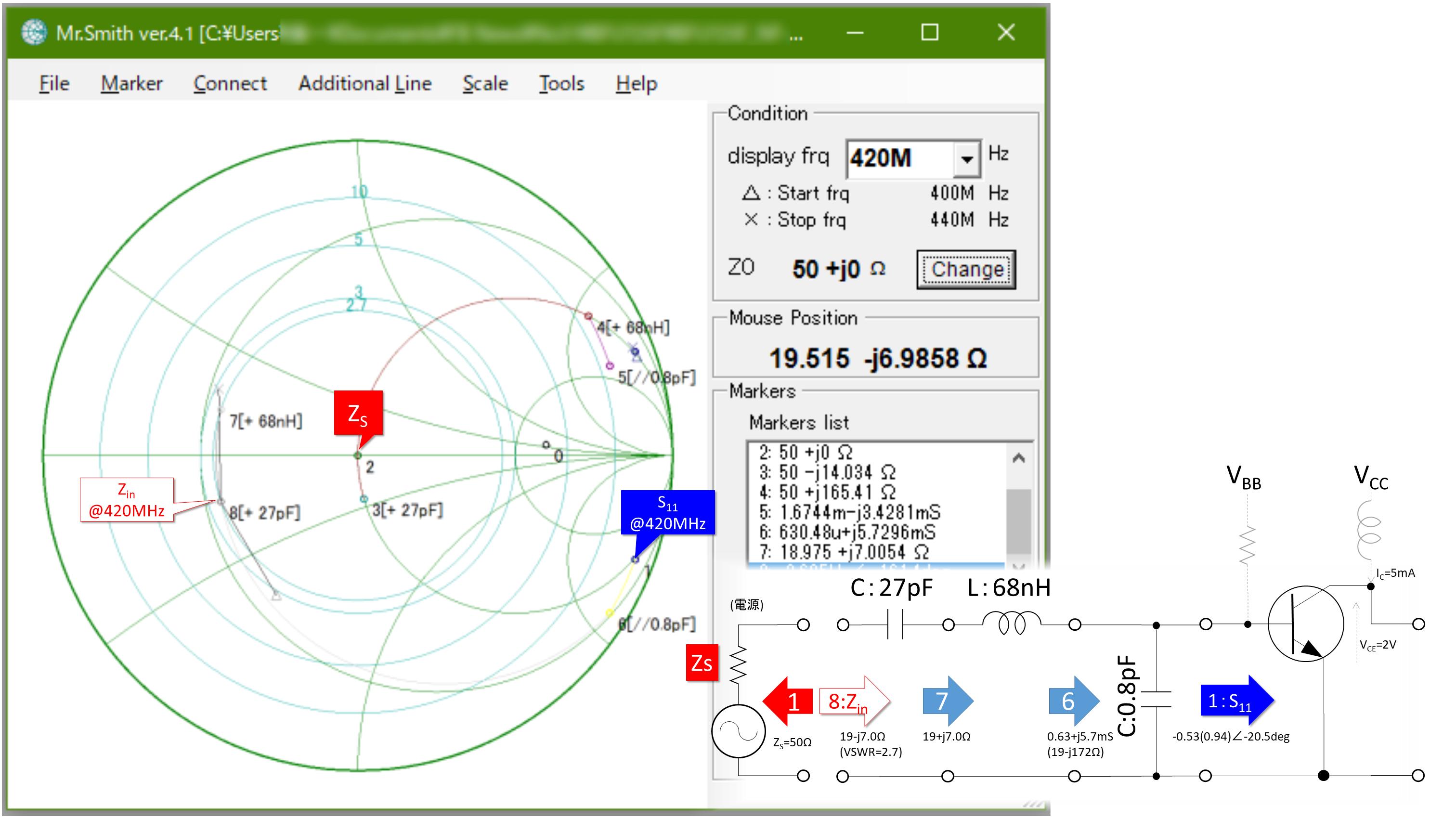The width and height of the screenshot is (1456, 819).
Task: Open the Marker menu
Action: [131, 84]
